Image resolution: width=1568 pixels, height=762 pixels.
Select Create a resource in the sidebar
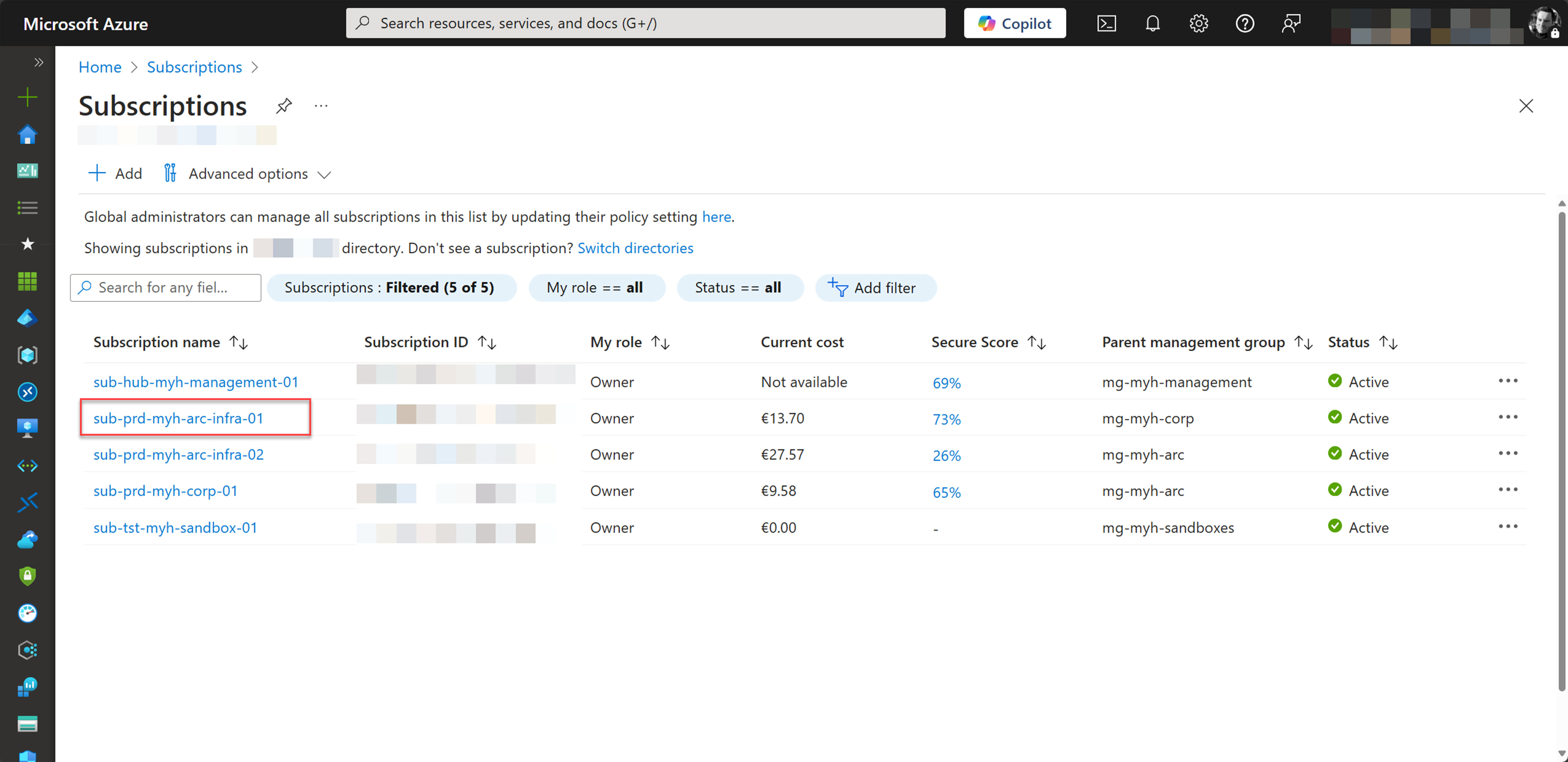pyautogui.click(x=27, y=97)
